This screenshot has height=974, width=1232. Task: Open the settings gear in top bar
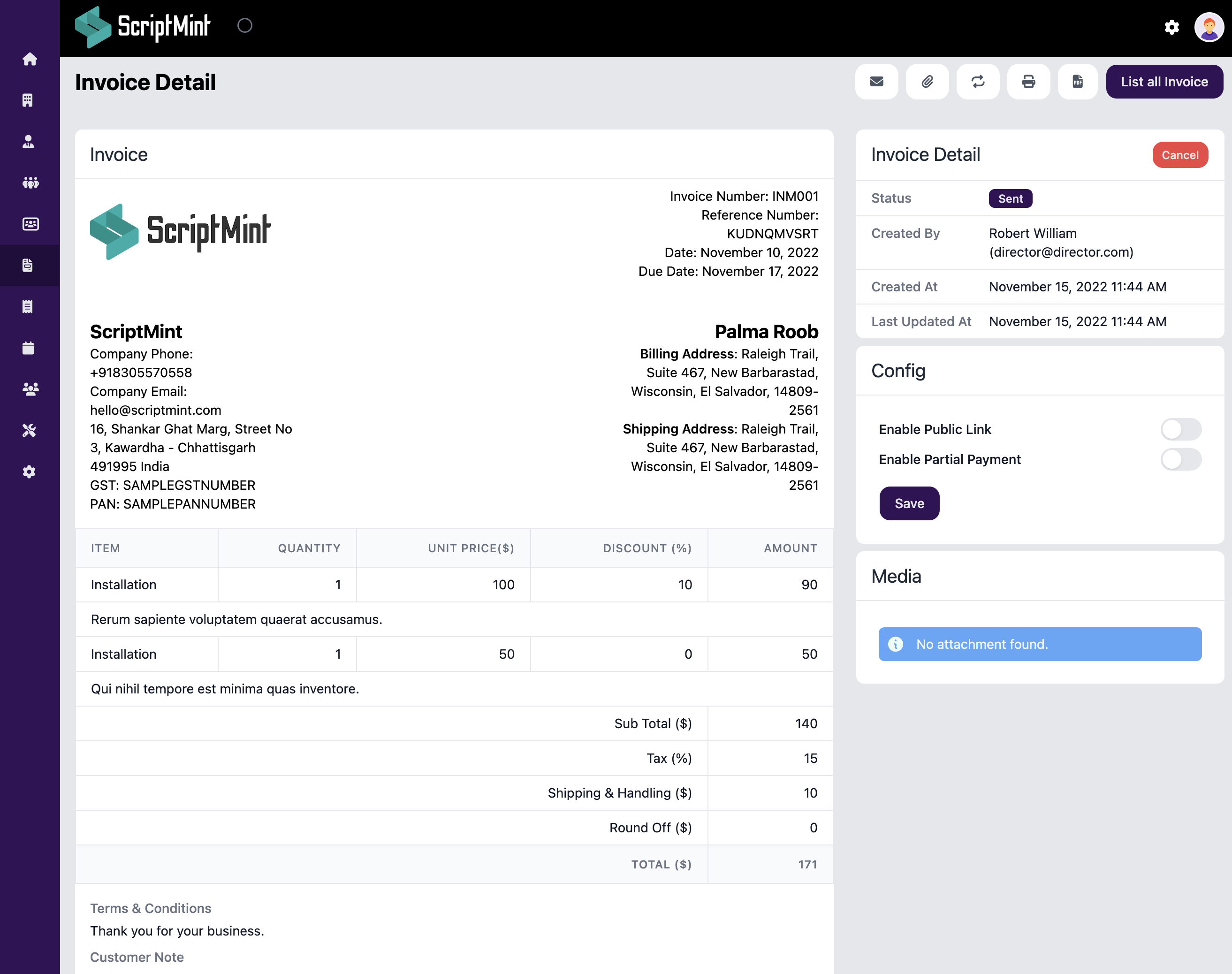(x=1171, y=27)
